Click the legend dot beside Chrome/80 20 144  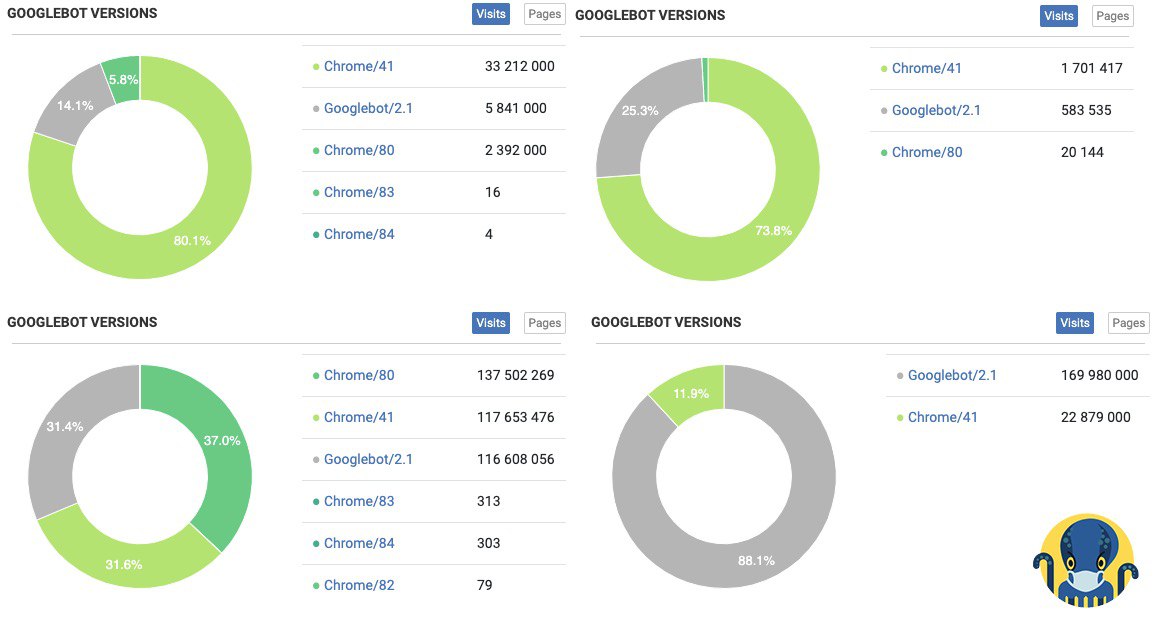click(884, 153)
